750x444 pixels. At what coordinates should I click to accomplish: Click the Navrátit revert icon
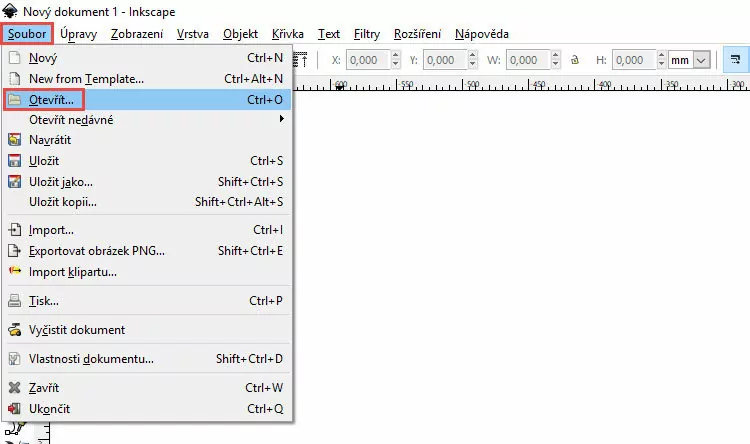click(x=14, y=140)
